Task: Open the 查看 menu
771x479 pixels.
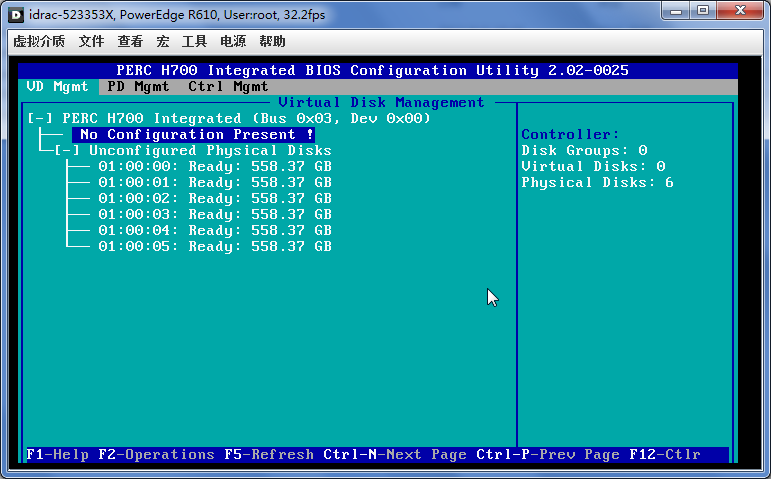Action: click(x=130, y=41)
